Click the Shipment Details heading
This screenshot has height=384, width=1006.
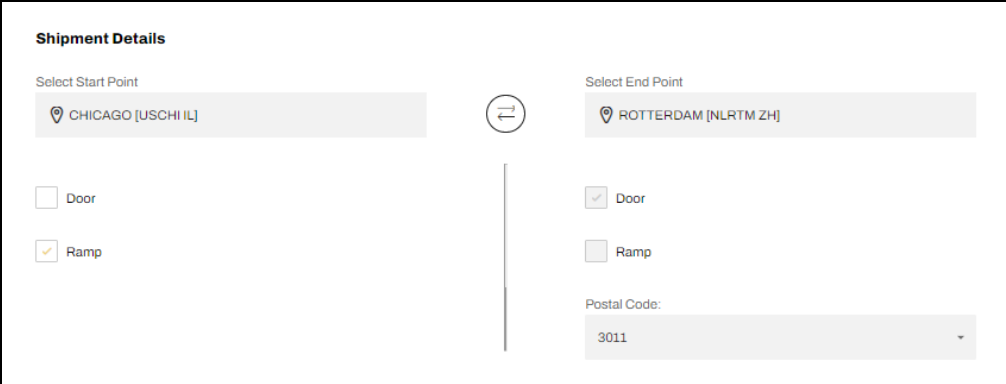click(101, 38)
